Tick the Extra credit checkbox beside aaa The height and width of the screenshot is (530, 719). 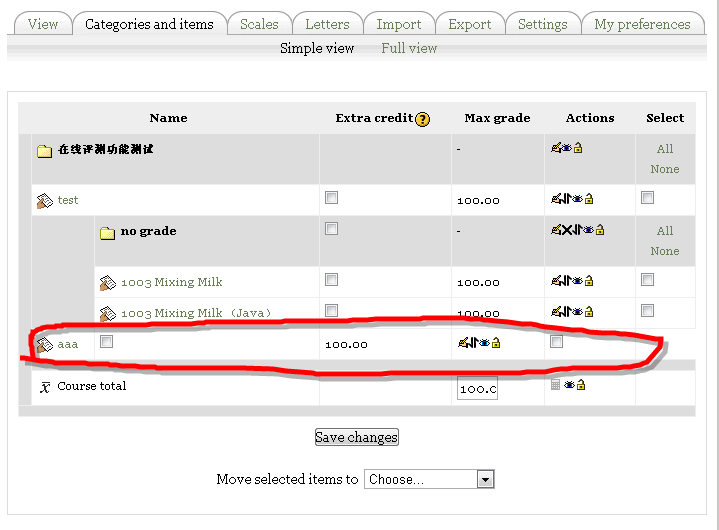[106, 342]
